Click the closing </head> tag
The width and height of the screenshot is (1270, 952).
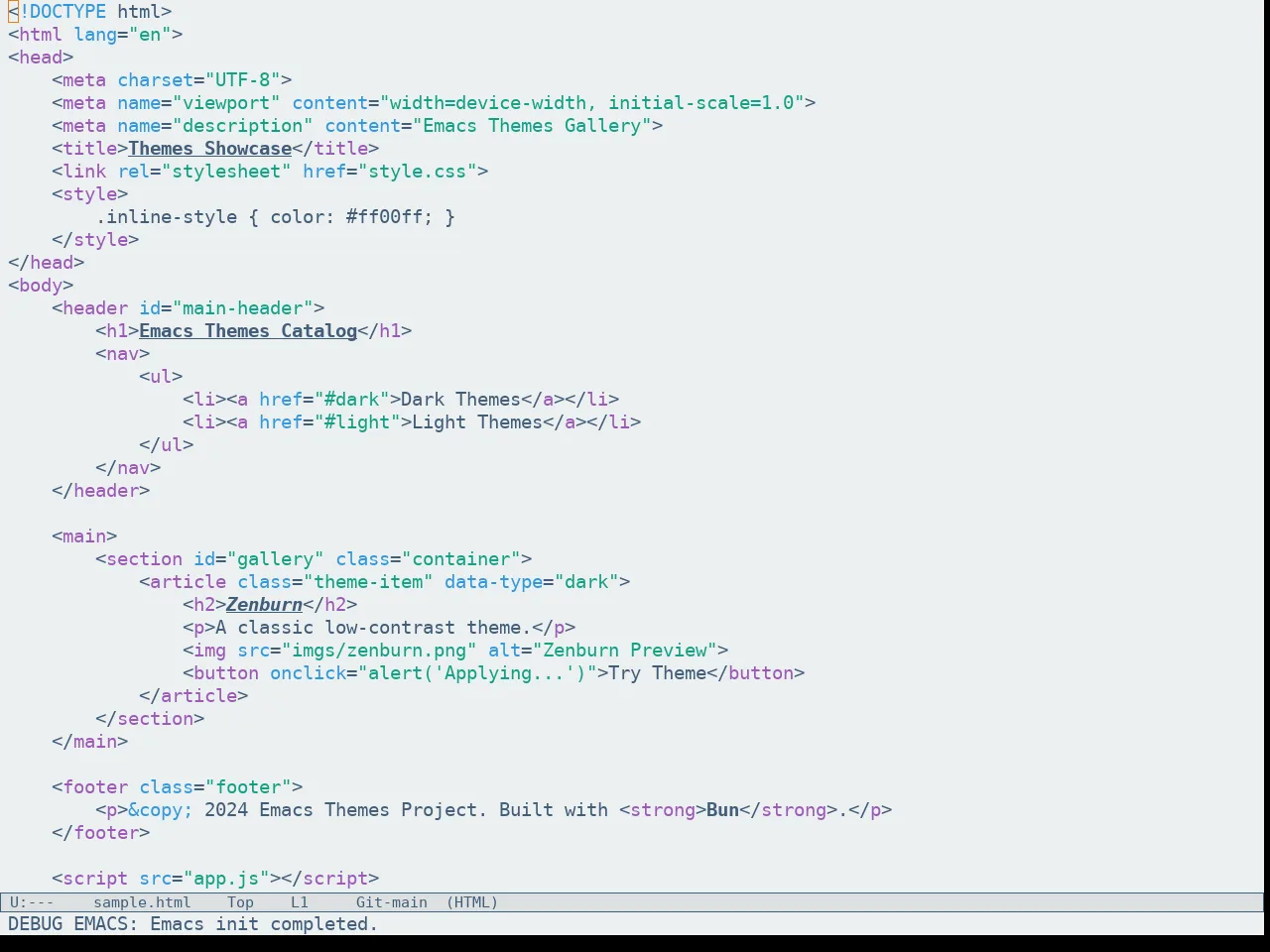click(46, 263)
